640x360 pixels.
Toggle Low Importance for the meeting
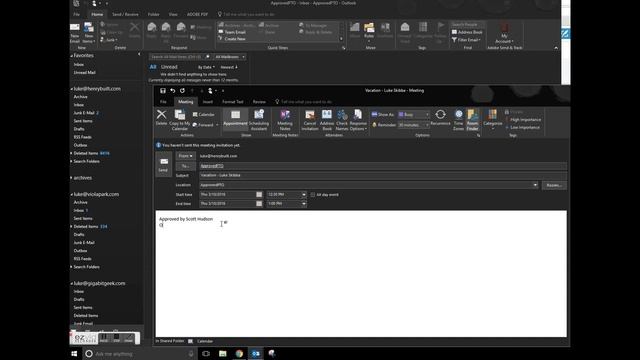522,127
